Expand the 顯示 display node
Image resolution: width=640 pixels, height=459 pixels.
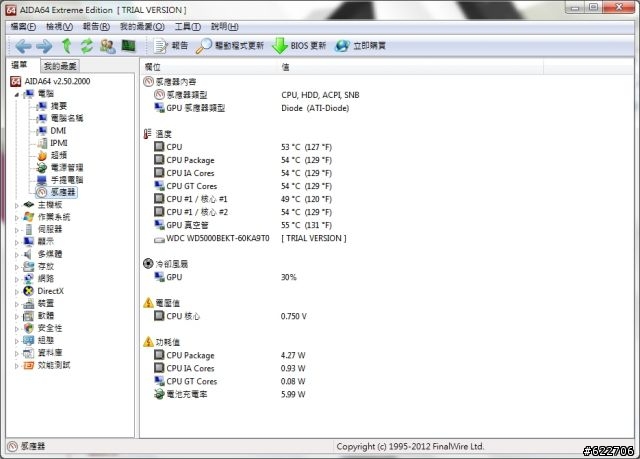click(x=17, y=242)
